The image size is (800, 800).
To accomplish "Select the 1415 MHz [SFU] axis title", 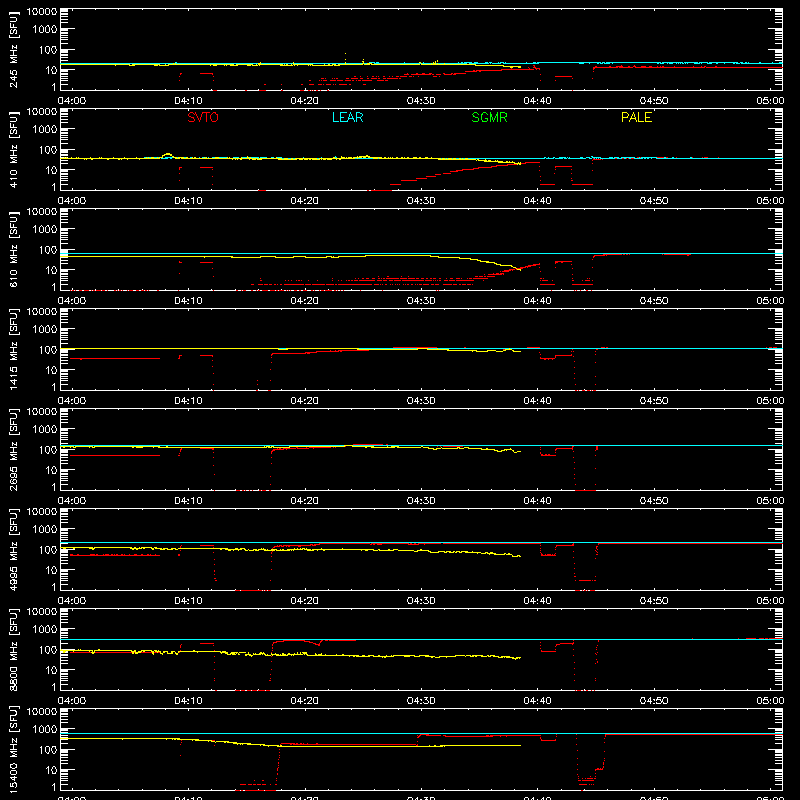I will (x=13, y=349).
